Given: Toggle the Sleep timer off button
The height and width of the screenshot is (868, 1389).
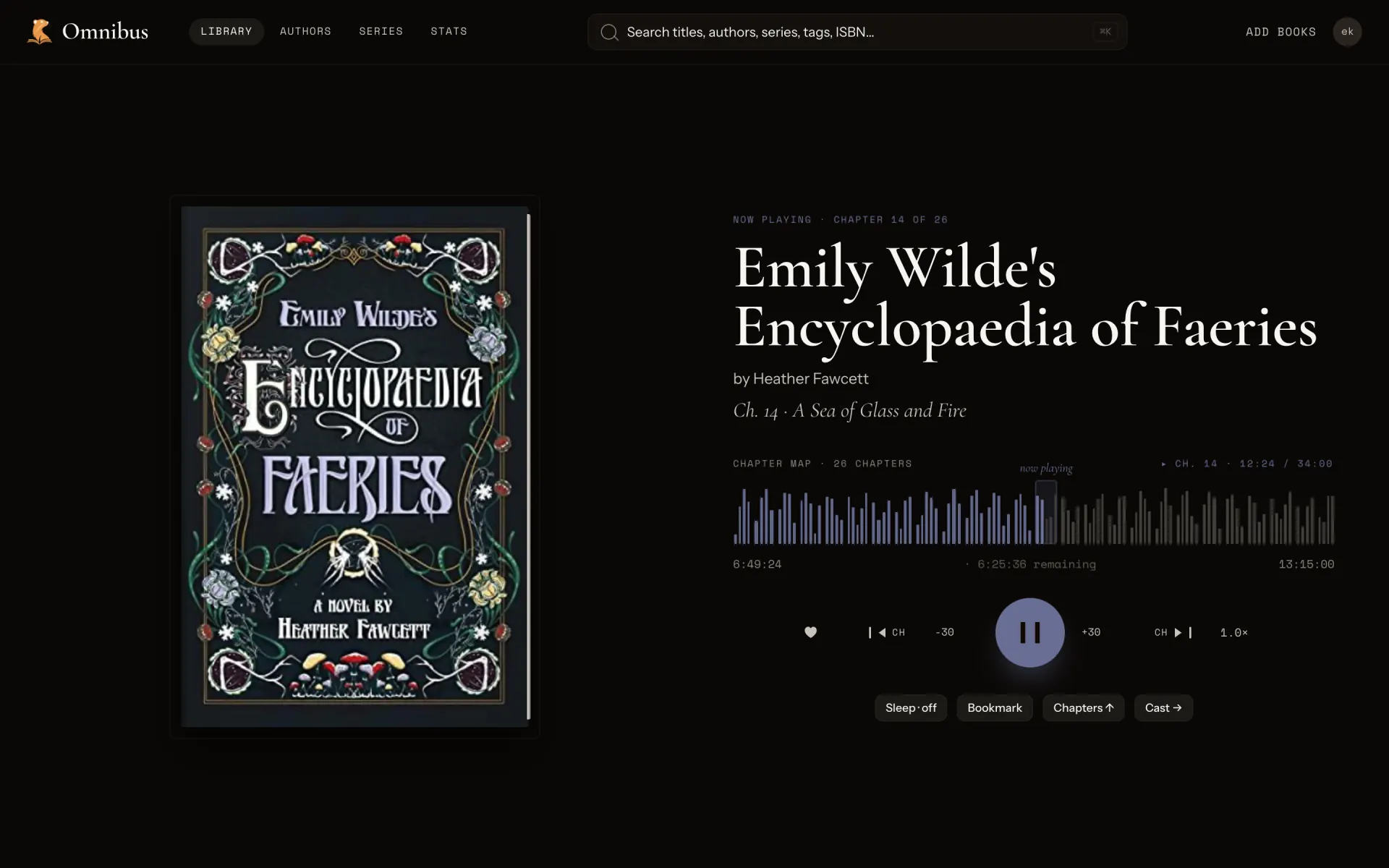Looking at the screenshot, I should (x=911, y=708).
